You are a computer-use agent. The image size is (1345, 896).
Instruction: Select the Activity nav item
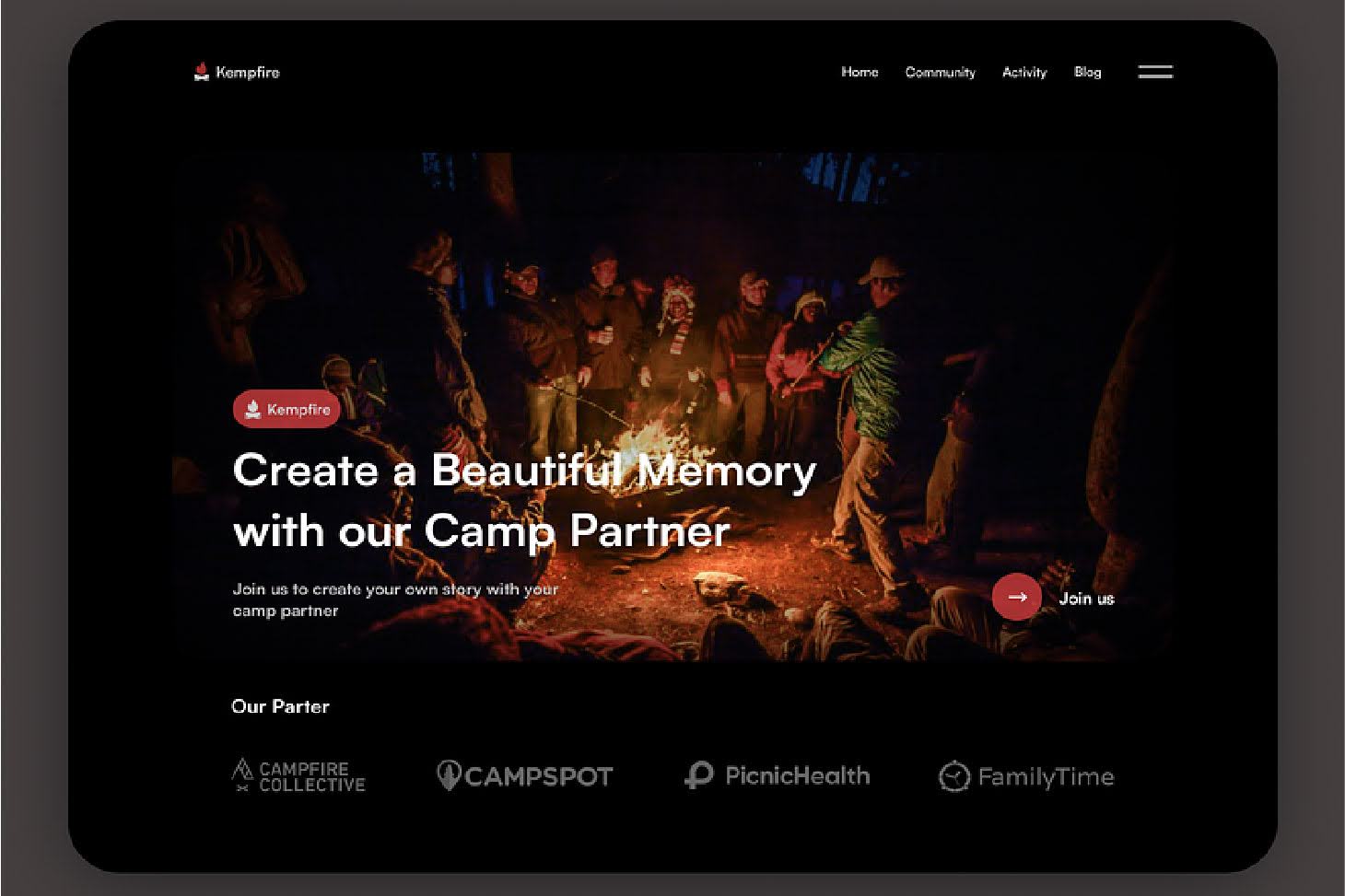pyautogui.click(x=1024, y=72)
